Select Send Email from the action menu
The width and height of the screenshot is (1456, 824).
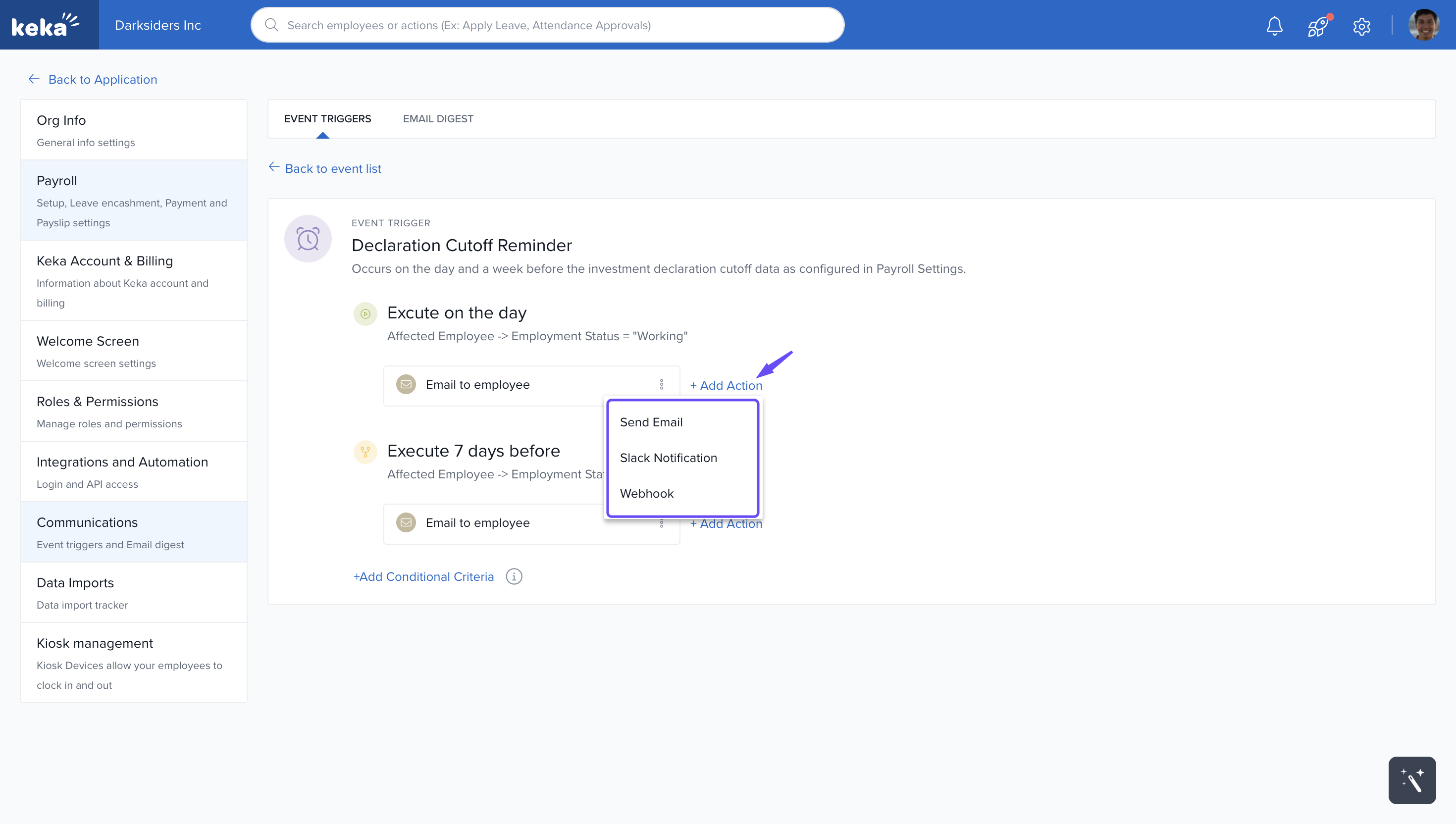pyautogui.click(x=651, y=422)
